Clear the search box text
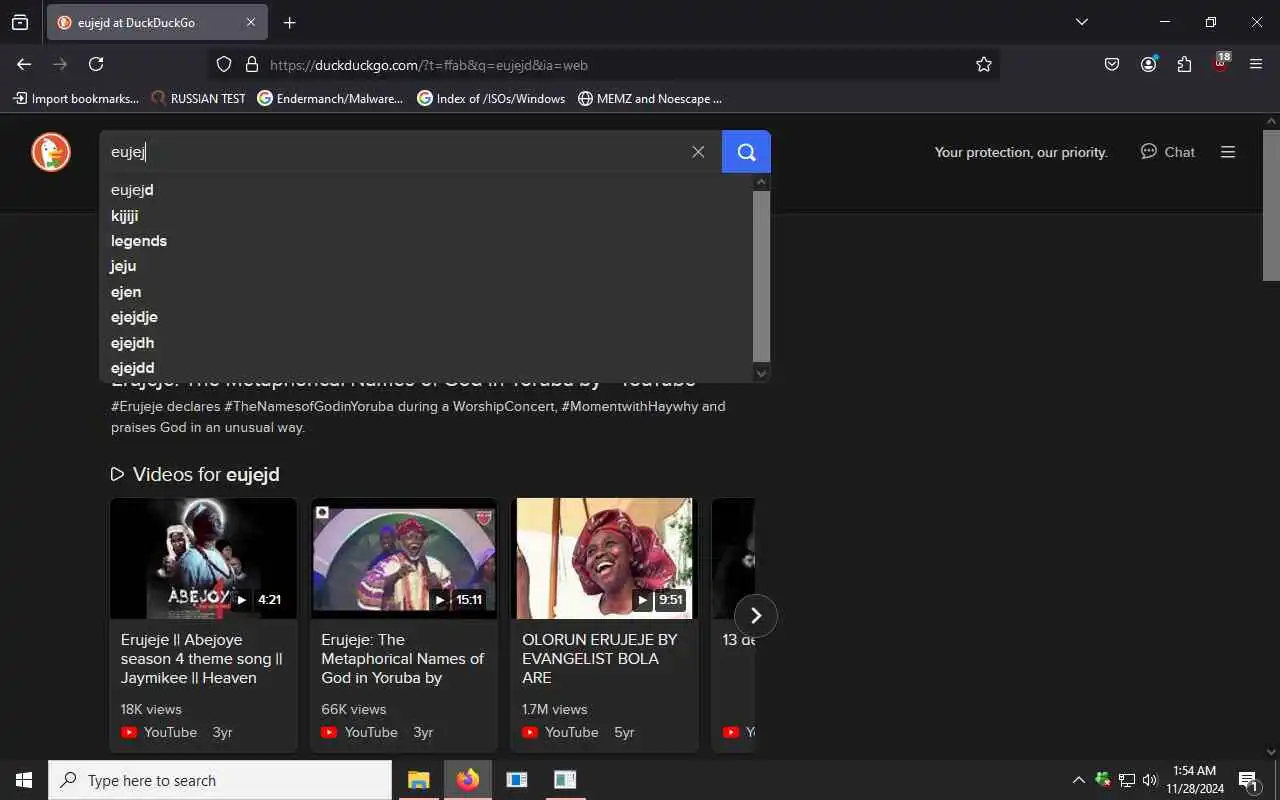Image resolution: width=1280 pixels, height=800 pixels. click(x=698, y=152)
